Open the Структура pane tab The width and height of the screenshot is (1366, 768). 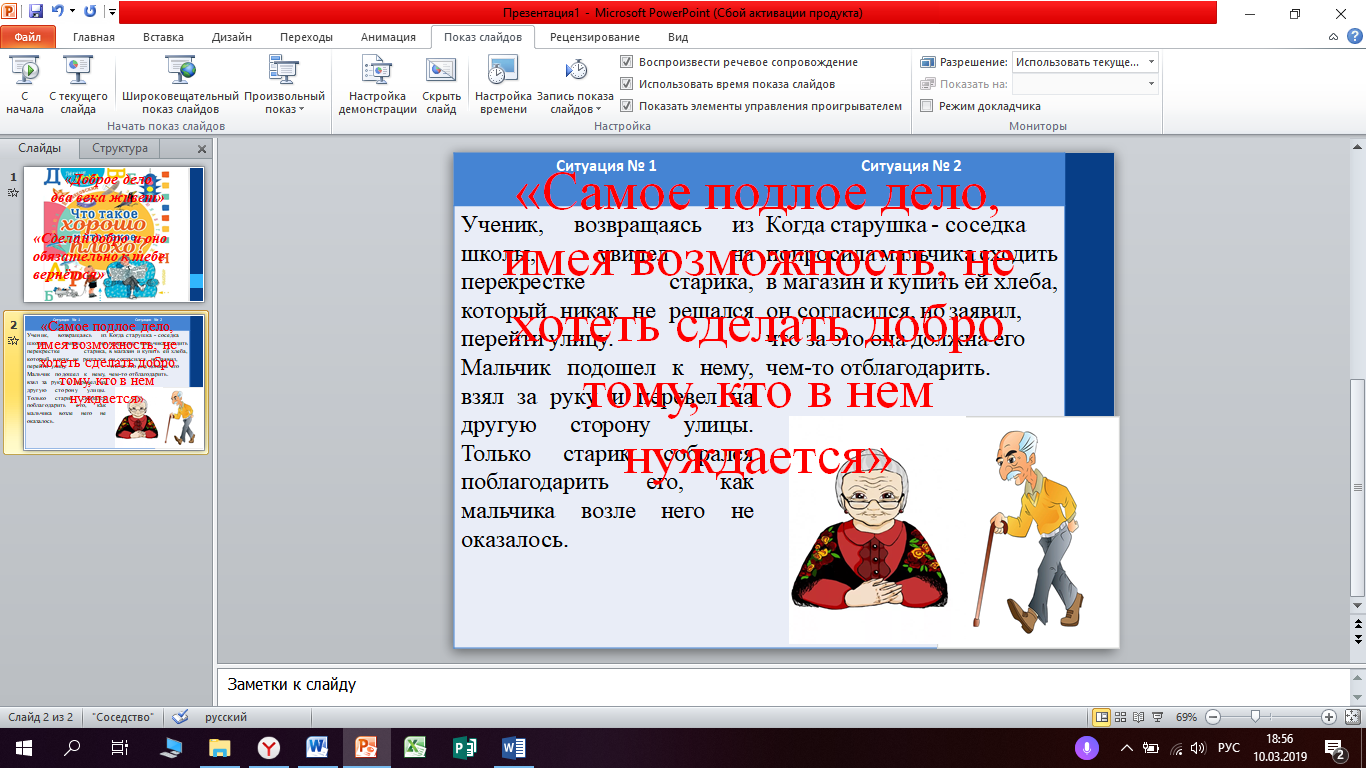click(120, 148)
